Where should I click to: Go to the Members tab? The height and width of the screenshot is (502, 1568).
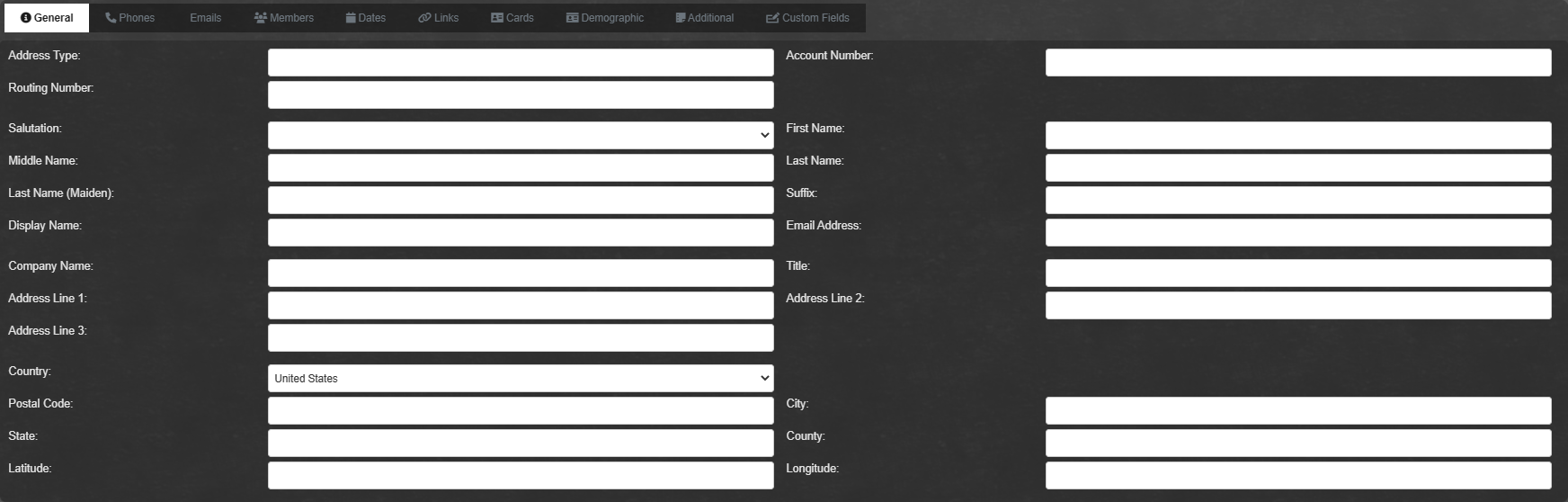[284, 18]
